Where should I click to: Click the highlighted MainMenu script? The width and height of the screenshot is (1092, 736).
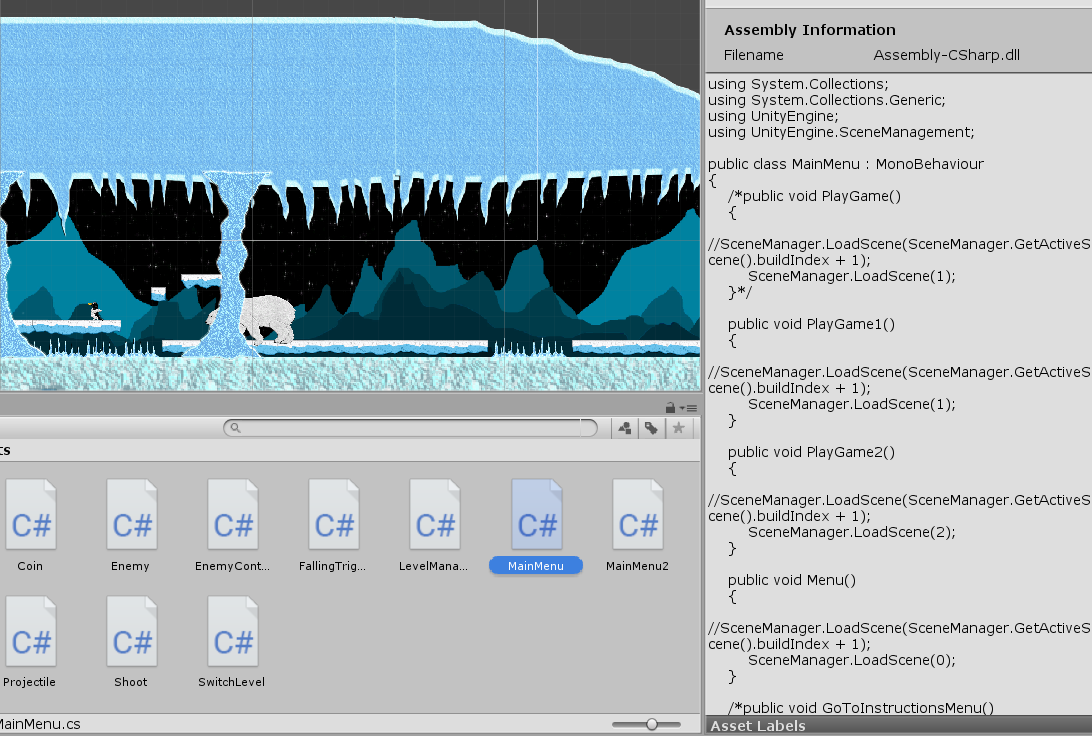click(536, 515)
